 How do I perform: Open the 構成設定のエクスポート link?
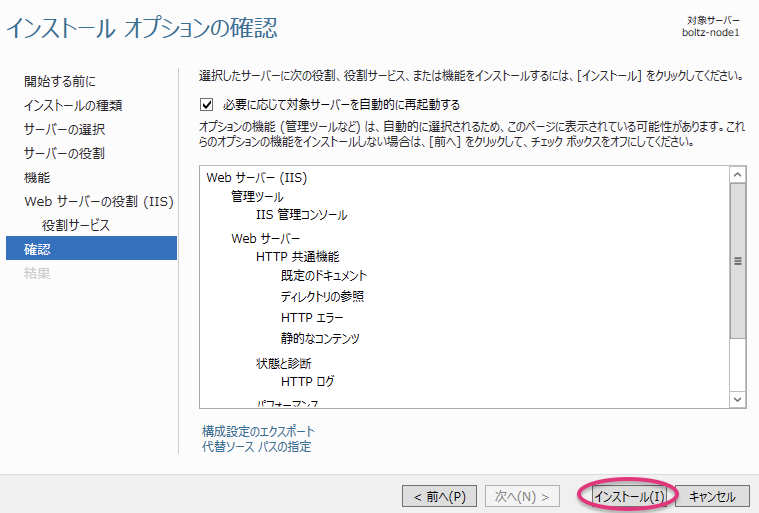click(x=258, y=431)
